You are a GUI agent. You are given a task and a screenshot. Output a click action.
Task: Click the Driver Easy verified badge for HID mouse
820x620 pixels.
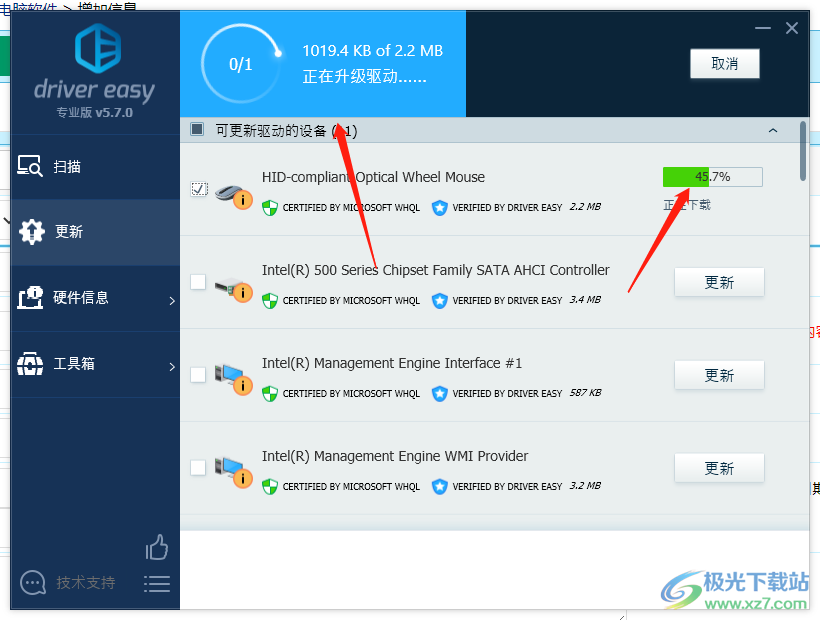coord(440,208)
